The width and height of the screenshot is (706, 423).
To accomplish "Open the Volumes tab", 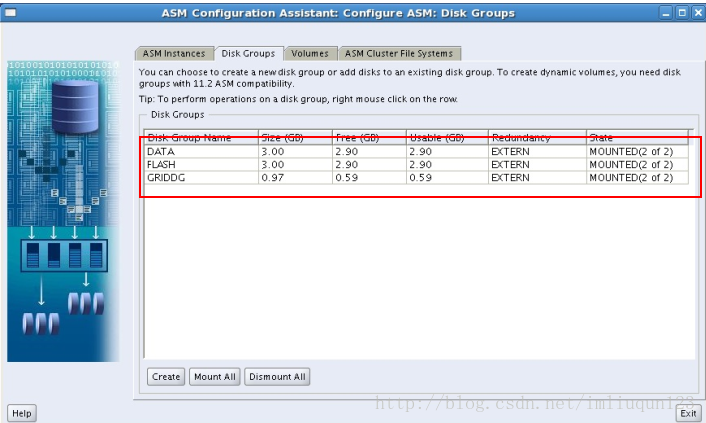I will (310, 54).
